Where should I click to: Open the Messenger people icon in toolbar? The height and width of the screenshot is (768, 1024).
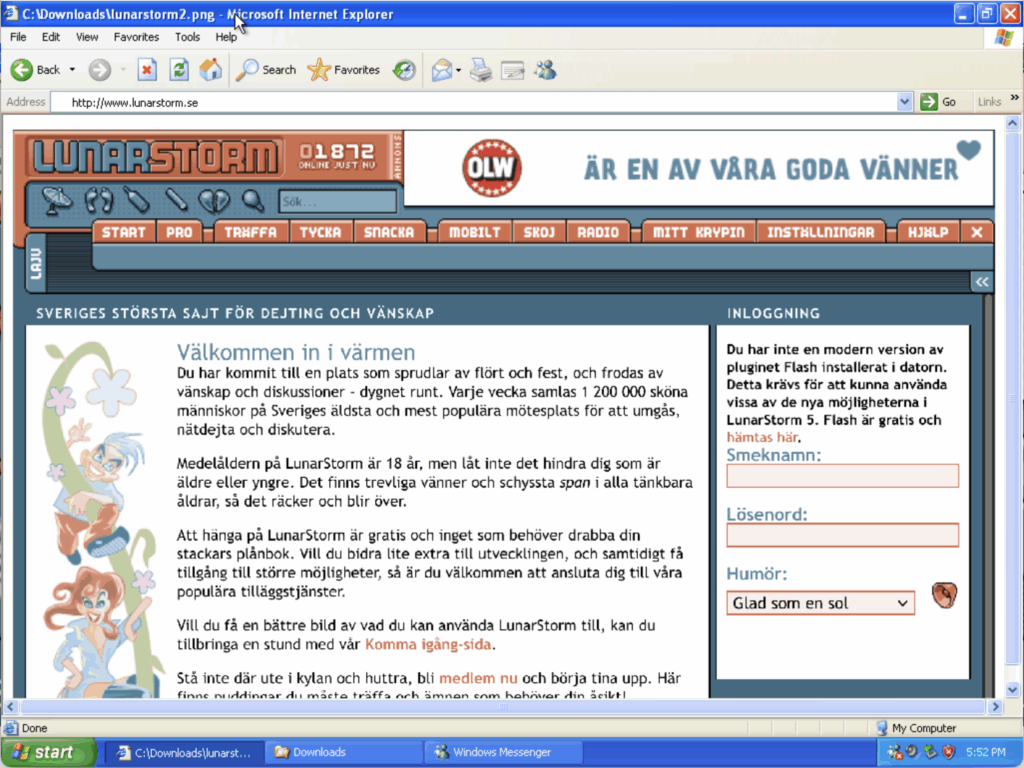[x=545, y=69]
